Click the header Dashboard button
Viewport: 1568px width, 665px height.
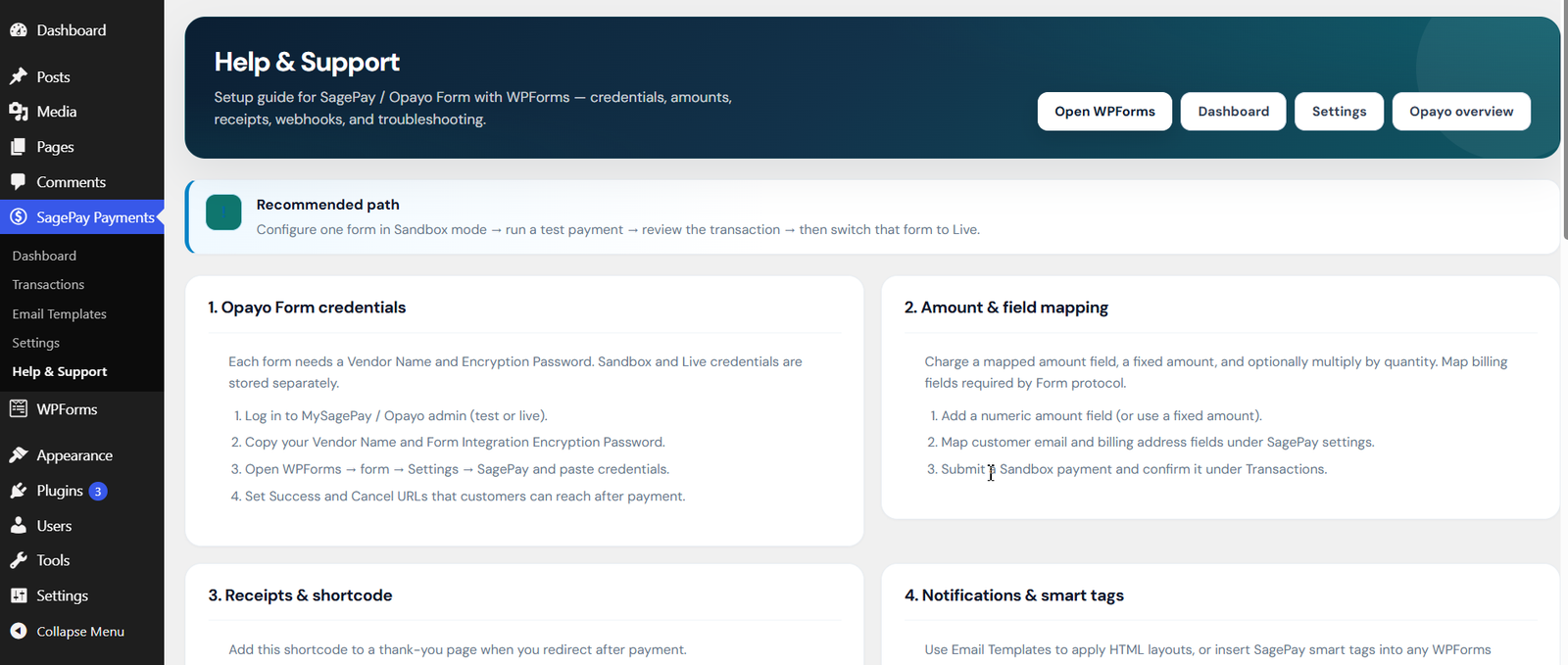point(1233,112)
